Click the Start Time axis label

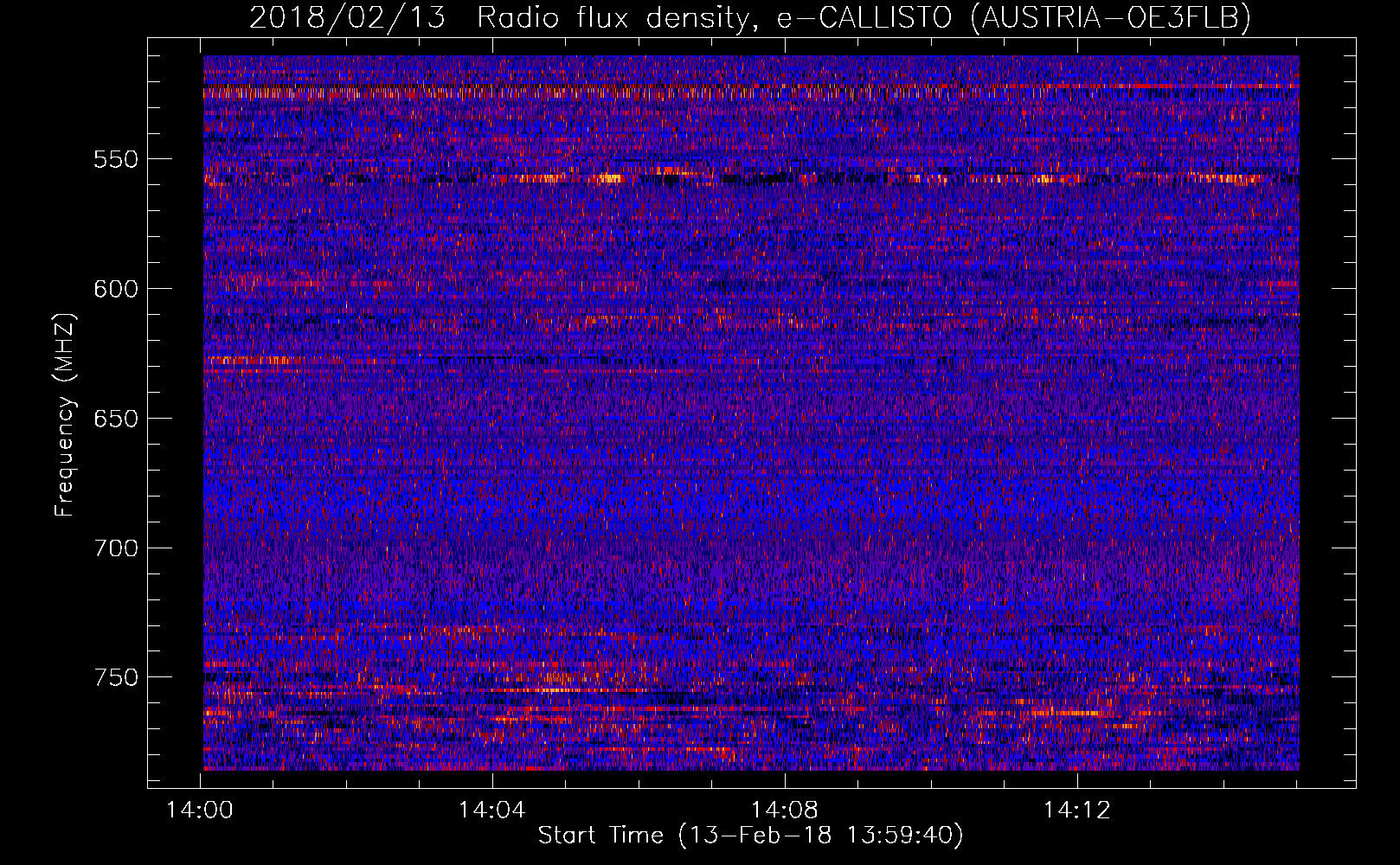[x=750, y=836]
